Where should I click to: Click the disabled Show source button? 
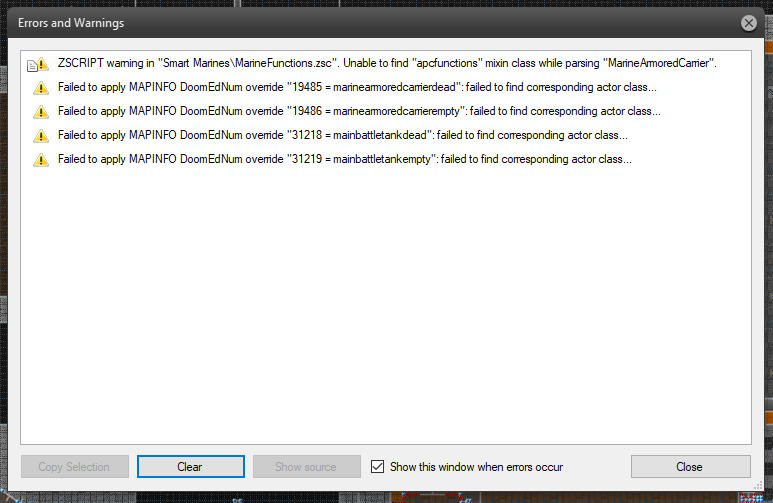coord(307,467)
